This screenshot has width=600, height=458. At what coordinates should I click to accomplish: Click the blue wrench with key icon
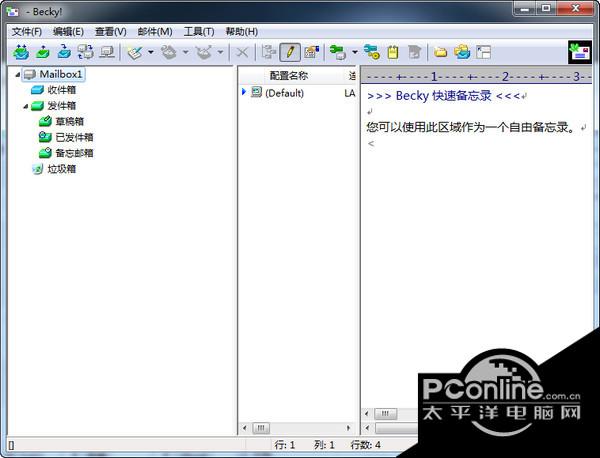coord(372,52)
